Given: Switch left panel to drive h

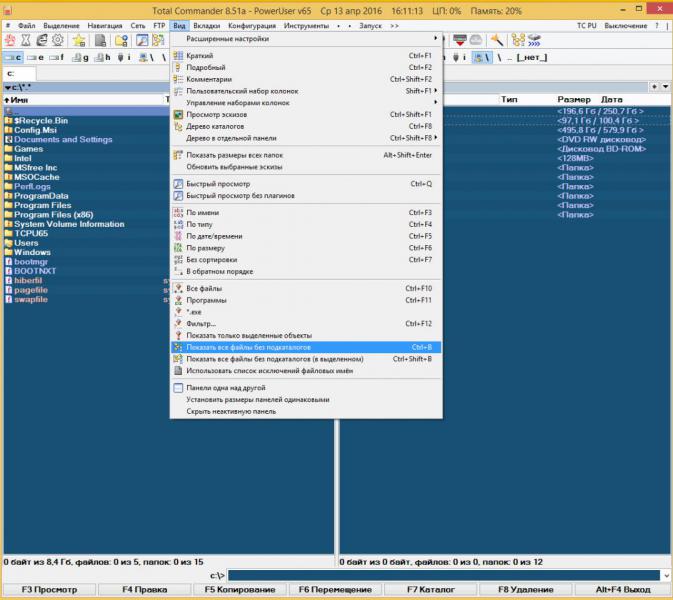Looking at the screenshot, I should [x=102, y=57].
